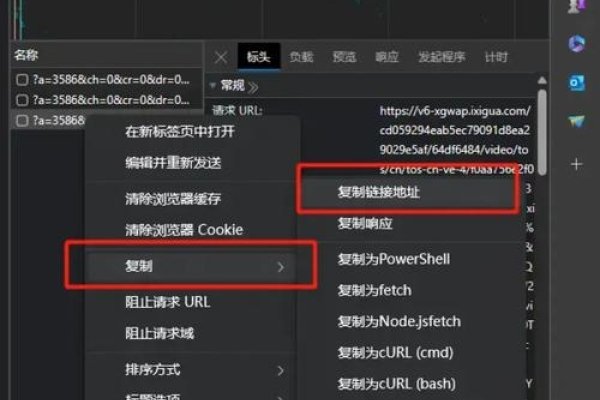Select 清除浏览器 Cookie menu item
This screenshot has height=400, width=600.
tap(191, 230)
